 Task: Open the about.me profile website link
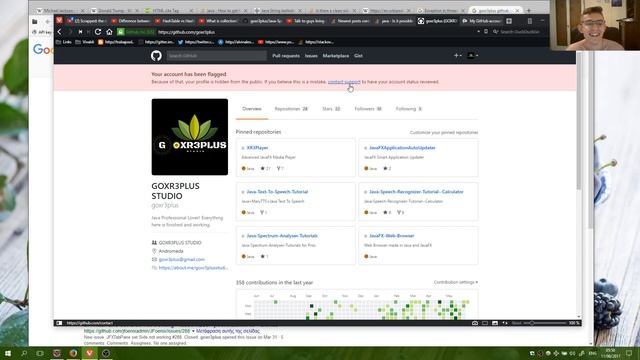pyautogui.click(x=193, y=268)
